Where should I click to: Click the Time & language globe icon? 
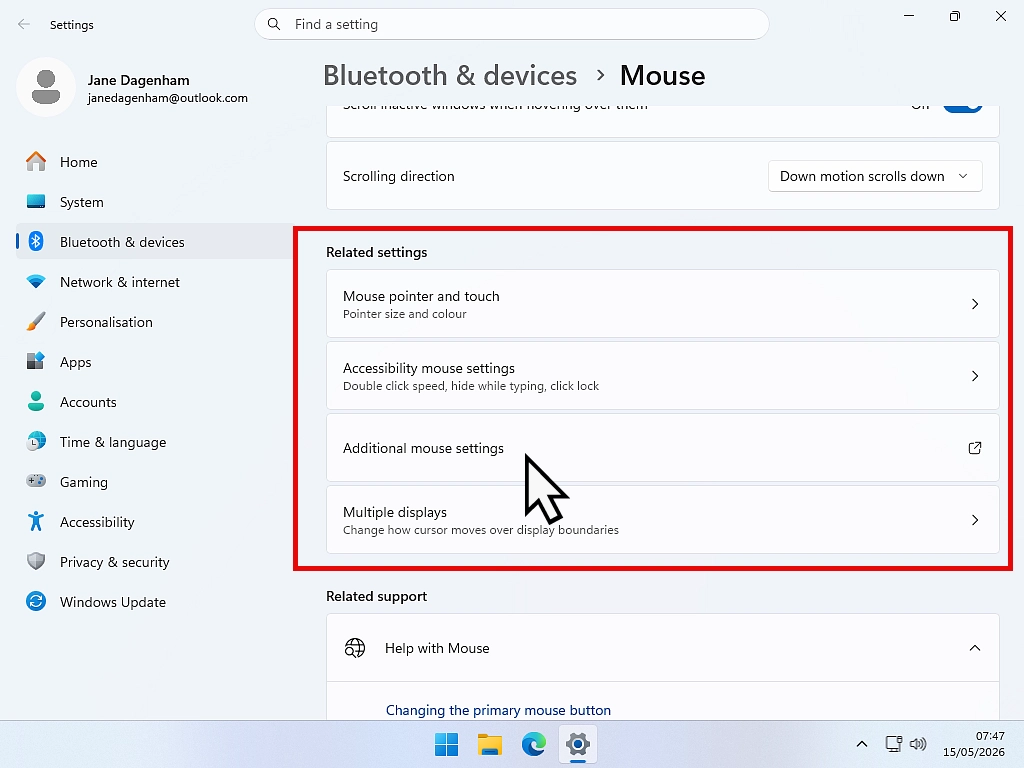click(x=36, y=441)
